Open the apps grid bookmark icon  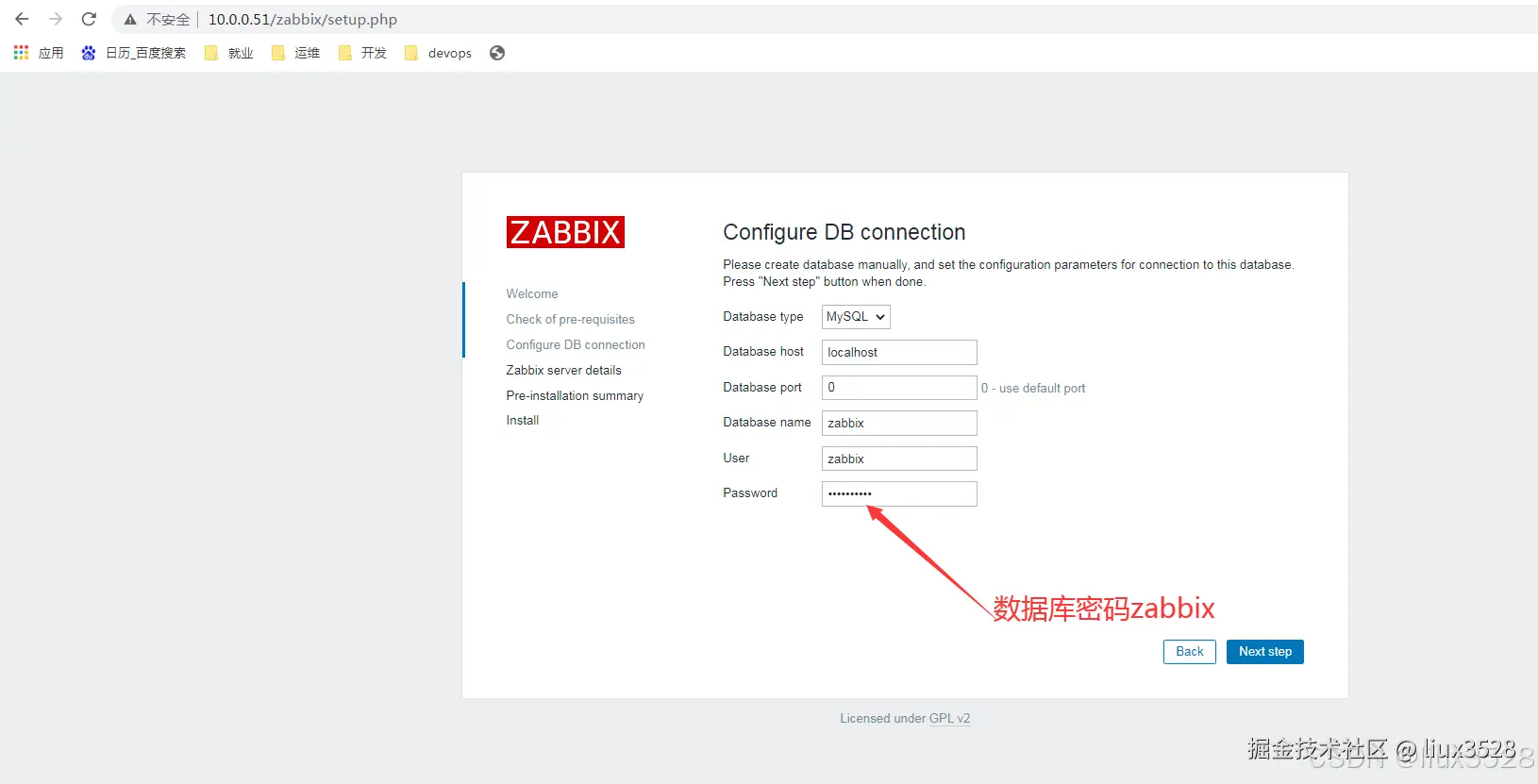21,53
